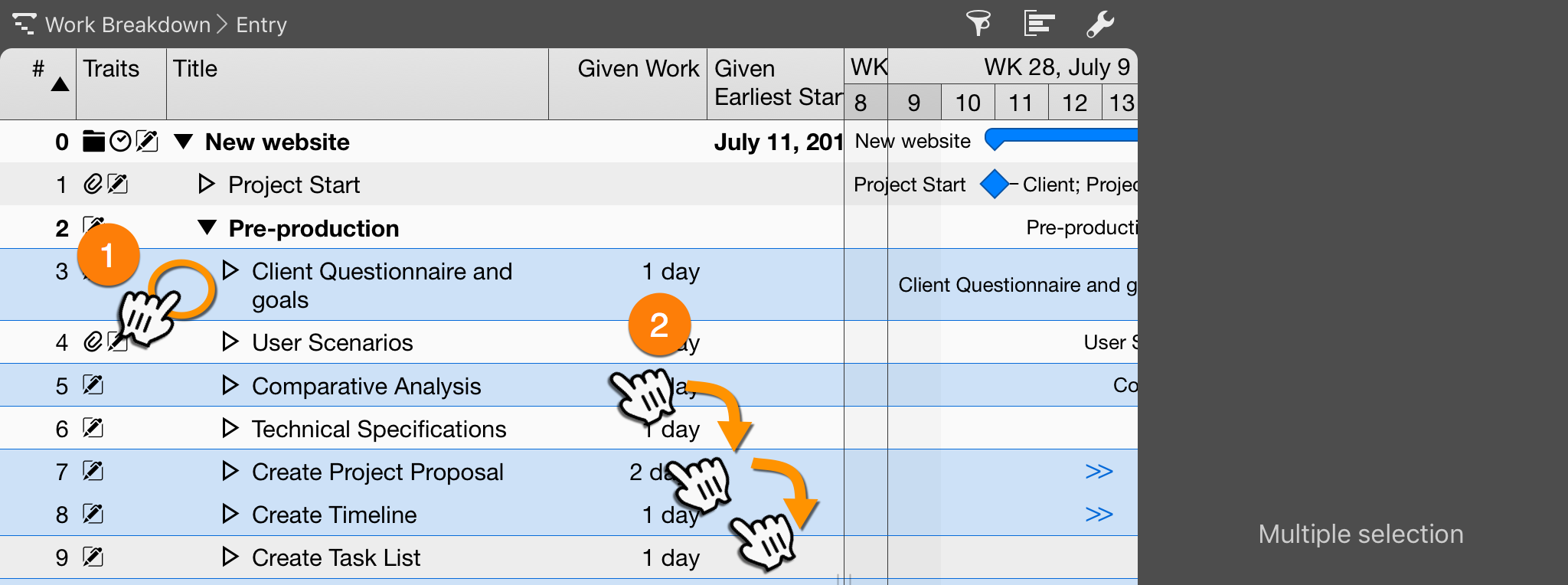Click the blue Project Start milestone diamond
The width and height of the screenshot is (1568, 585).
(994, 185)
